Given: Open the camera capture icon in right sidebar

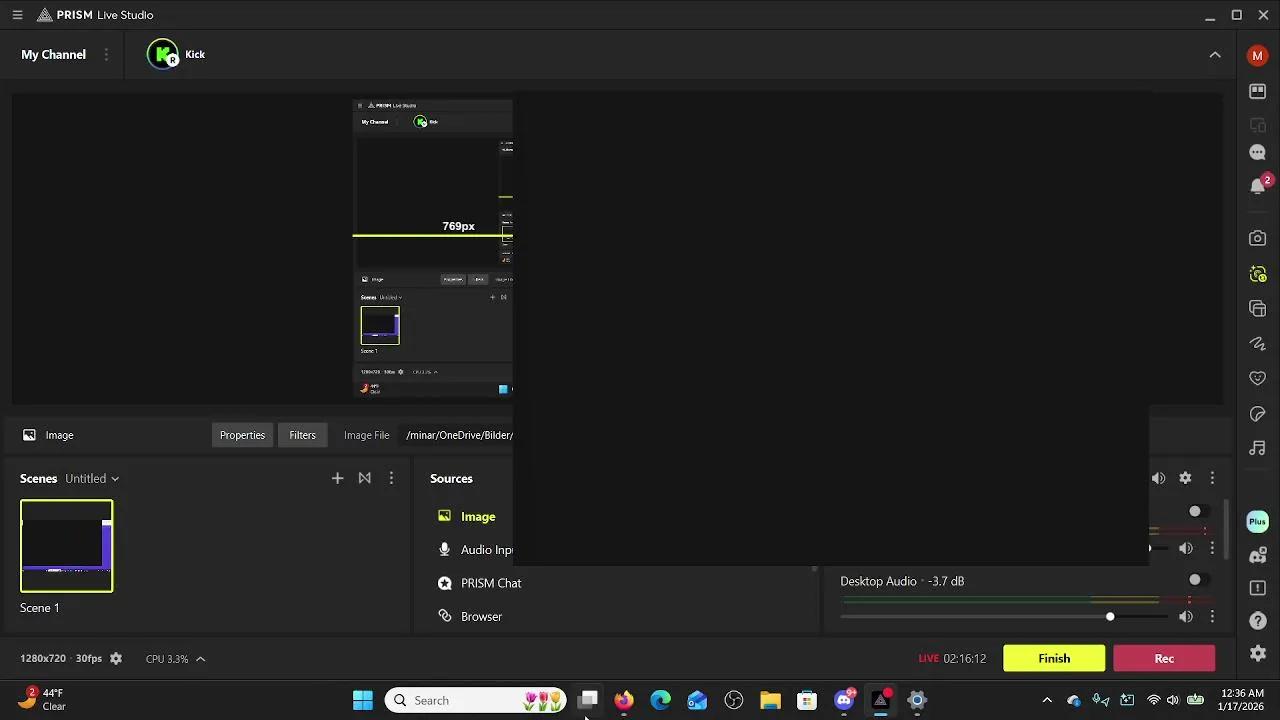Looking at the screenshot, I should 1257,237.
